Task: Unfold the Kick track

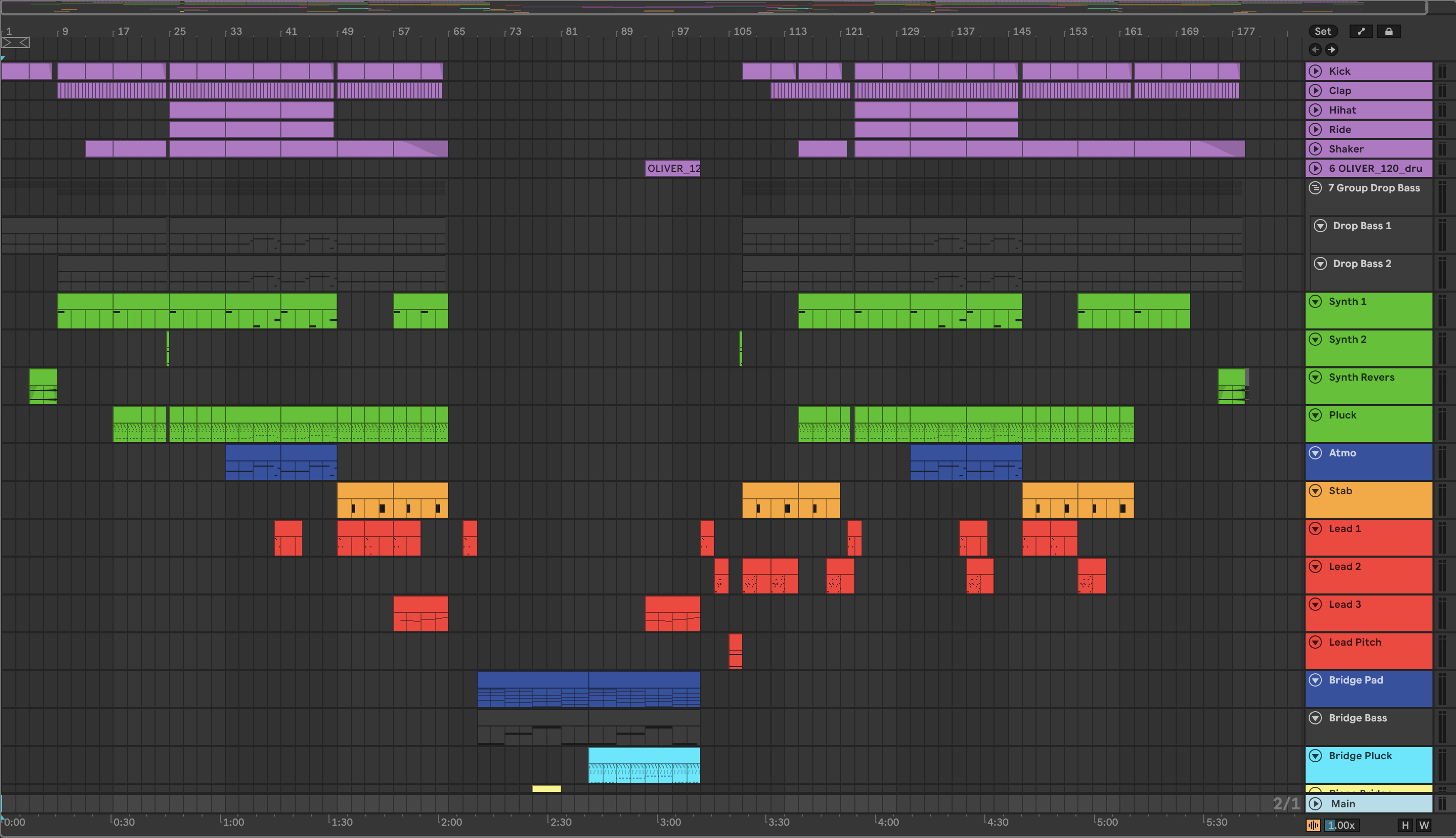Action: [1316, 72]
